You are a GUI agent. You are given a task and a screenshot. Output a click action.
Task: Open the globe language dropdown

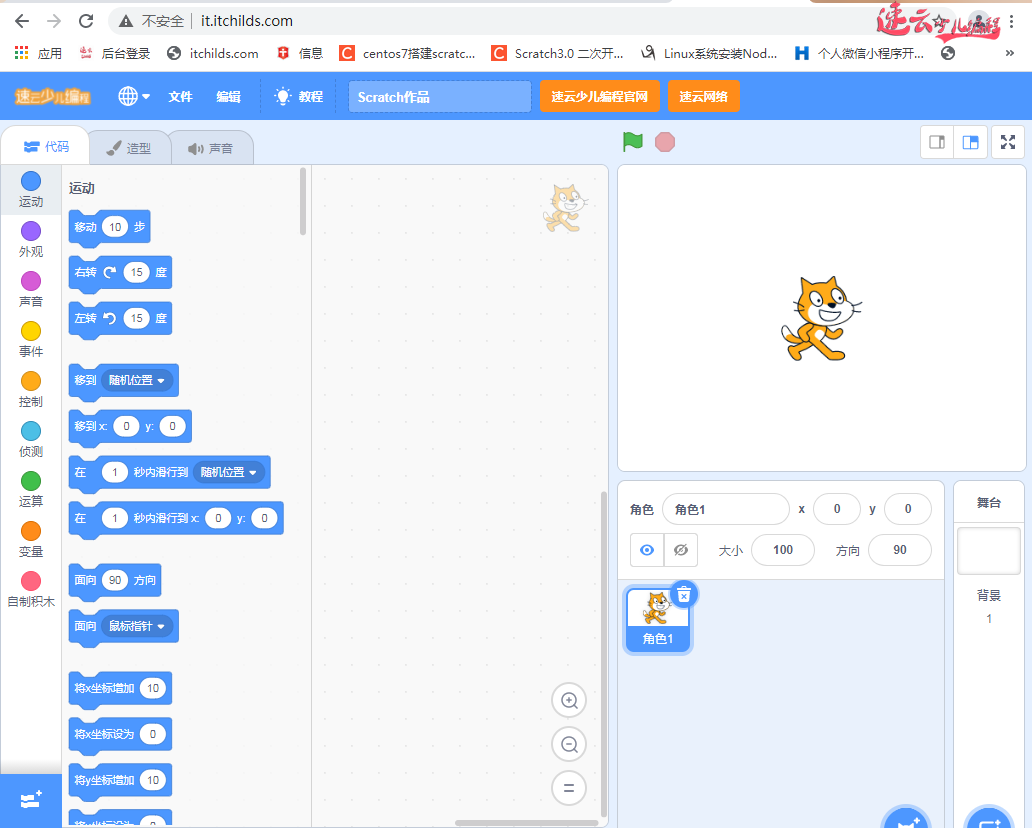click(x=134, y=97)
